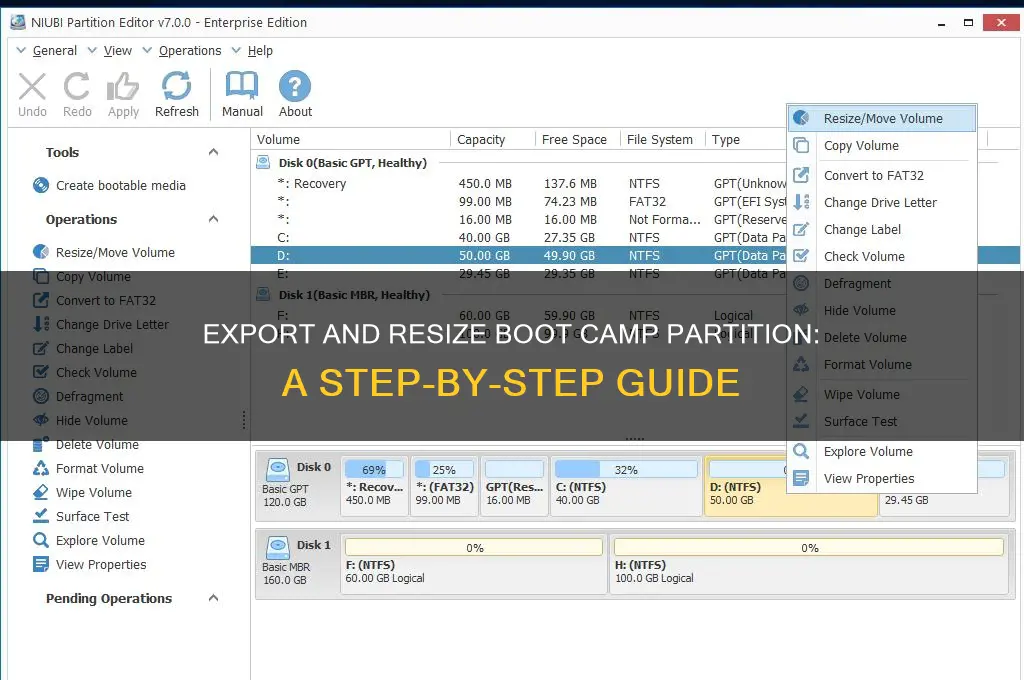Apply pending changes with the thumbs-up icon
This screenshot has height=680, width=1024.
[x=123, y=86]
